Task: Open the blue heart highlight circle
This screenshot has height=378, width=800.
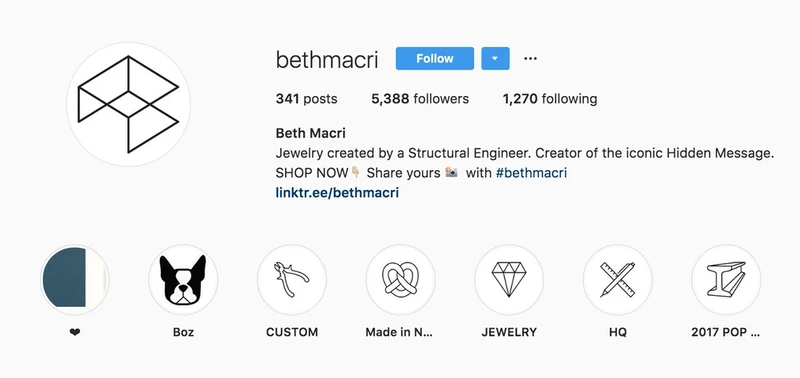Action: [75, 280]
